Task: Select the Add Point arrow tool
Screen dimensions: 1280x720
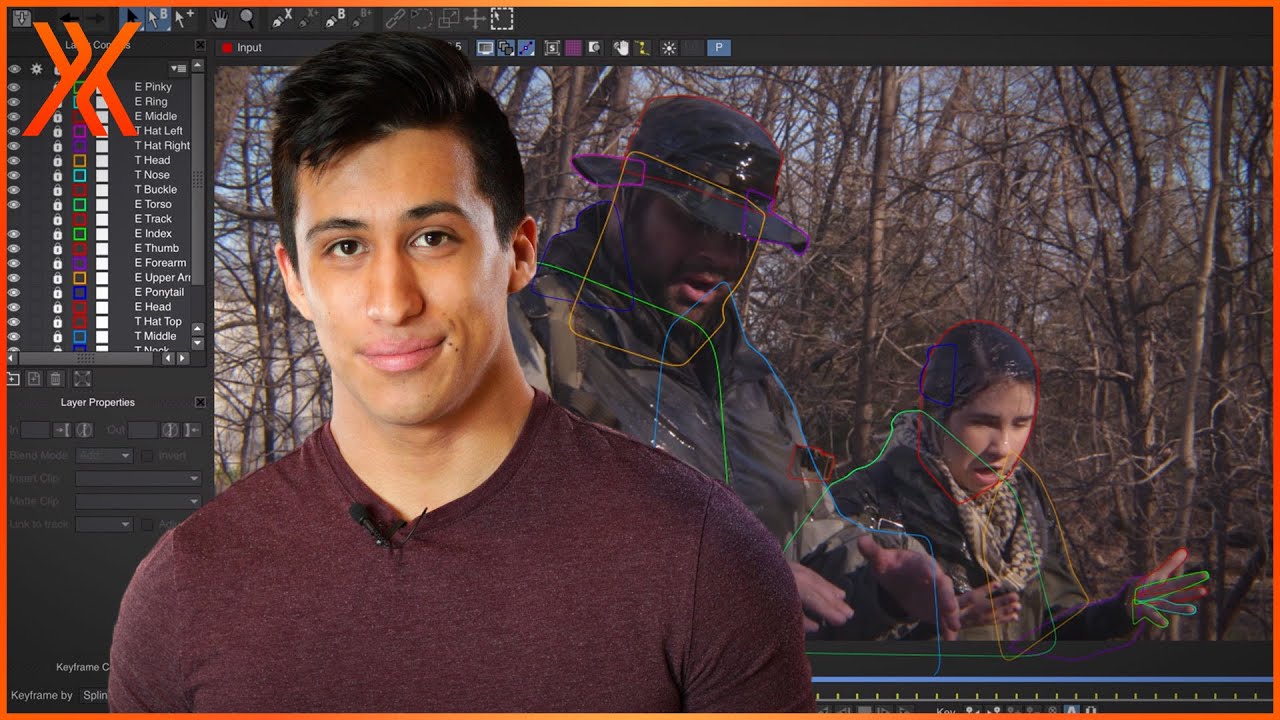Action: 184,18
